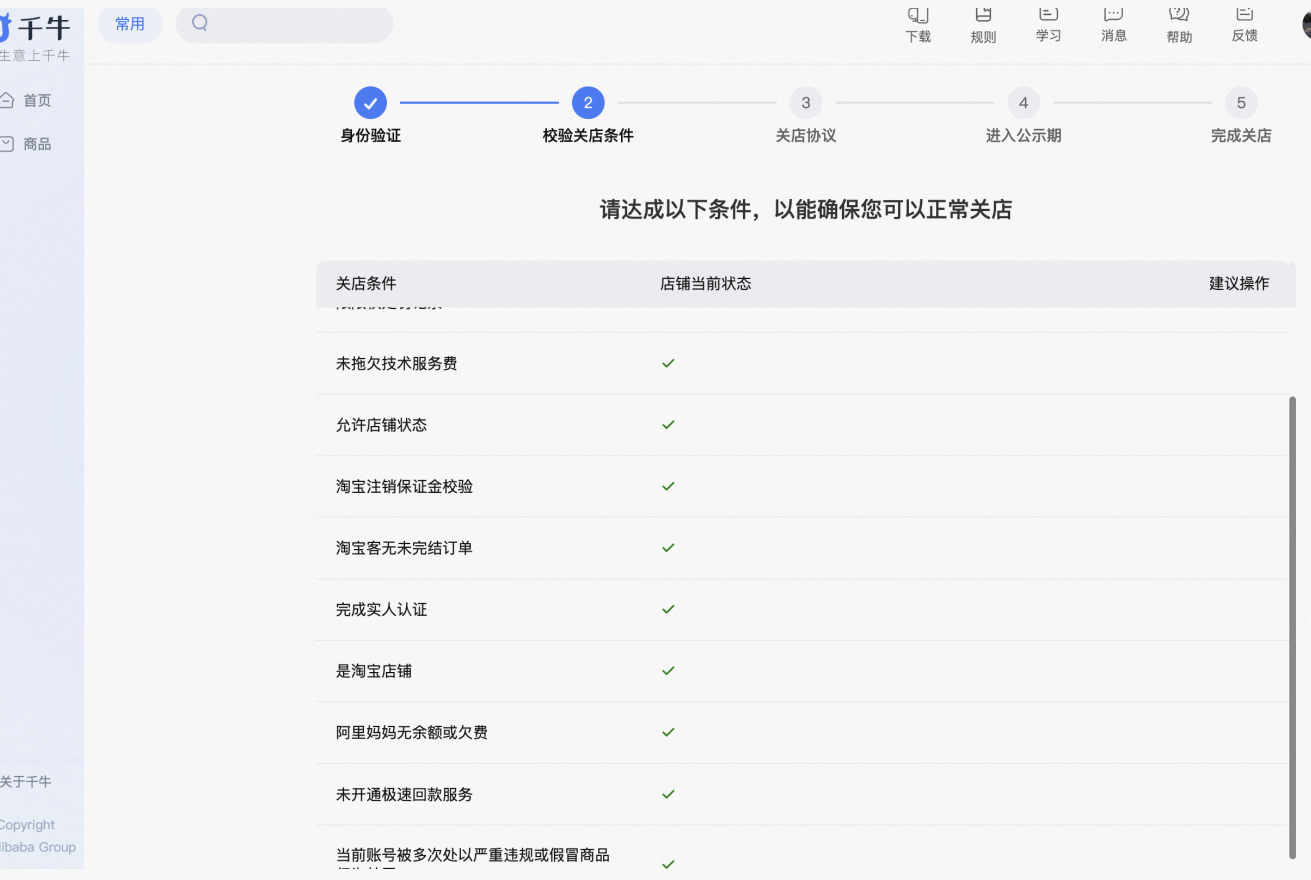Open the 帮助 help icon

point(1178,24)
